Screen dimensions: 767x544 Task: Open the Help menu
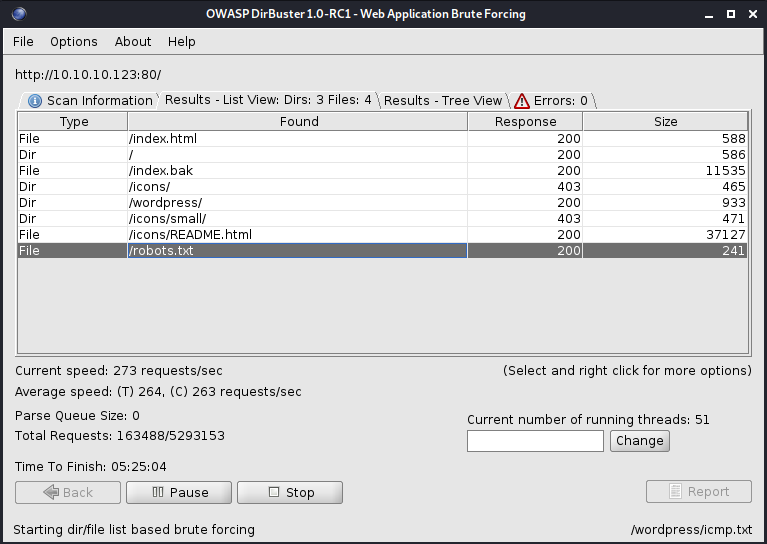(x=182, y=42)
